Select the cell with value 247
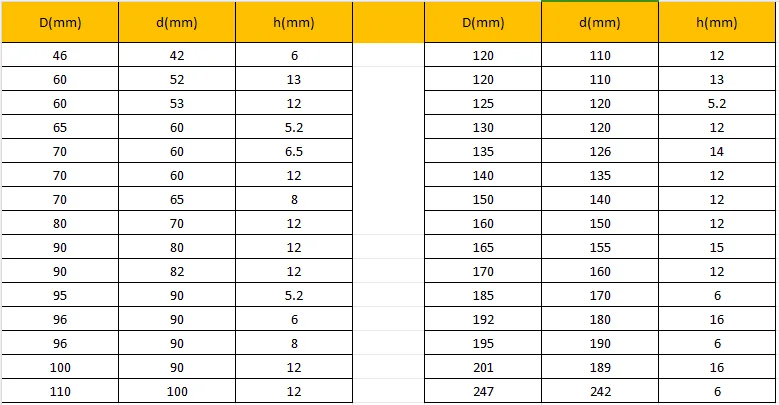The image size is (779, 405). coord(483,391)
